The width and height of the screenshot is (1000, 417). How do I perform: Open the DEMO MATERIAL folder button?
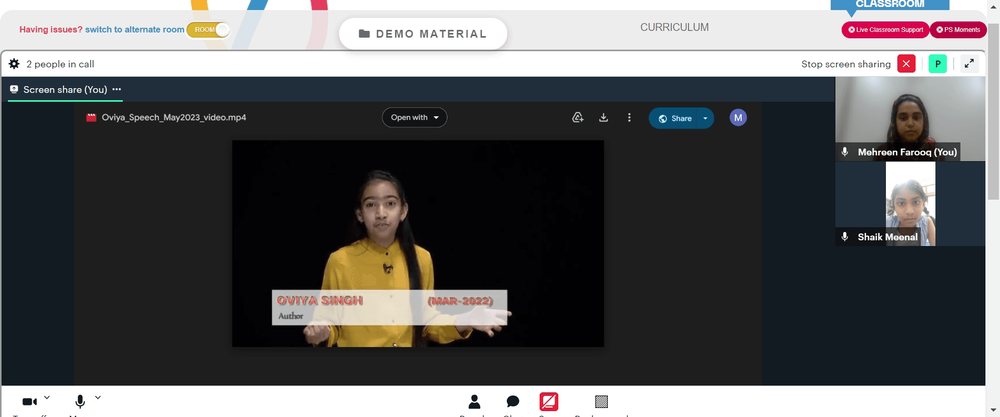pyautogui.click(x=423, y=34)
